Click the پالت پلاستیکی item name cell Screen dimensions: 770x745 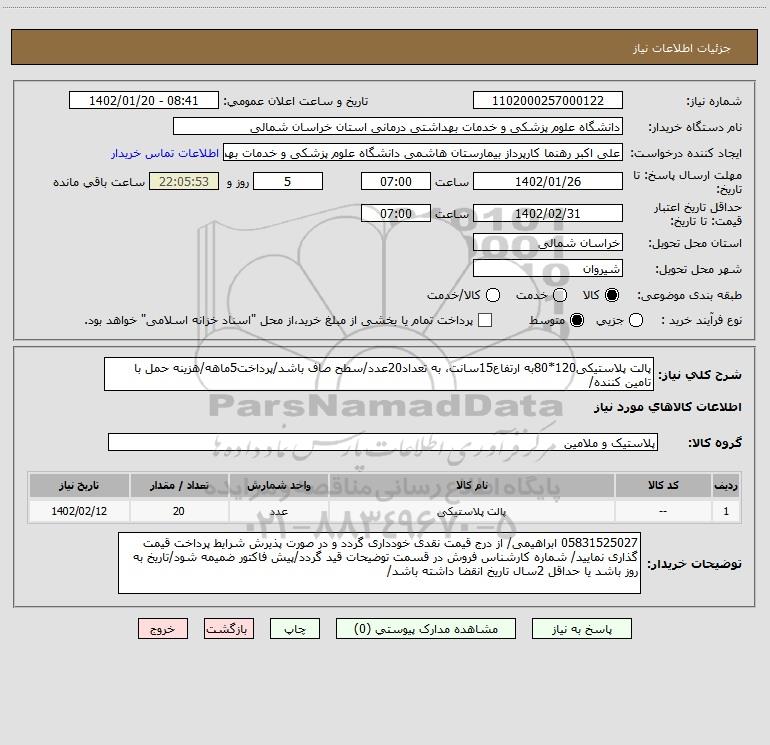tap(471, 511)
